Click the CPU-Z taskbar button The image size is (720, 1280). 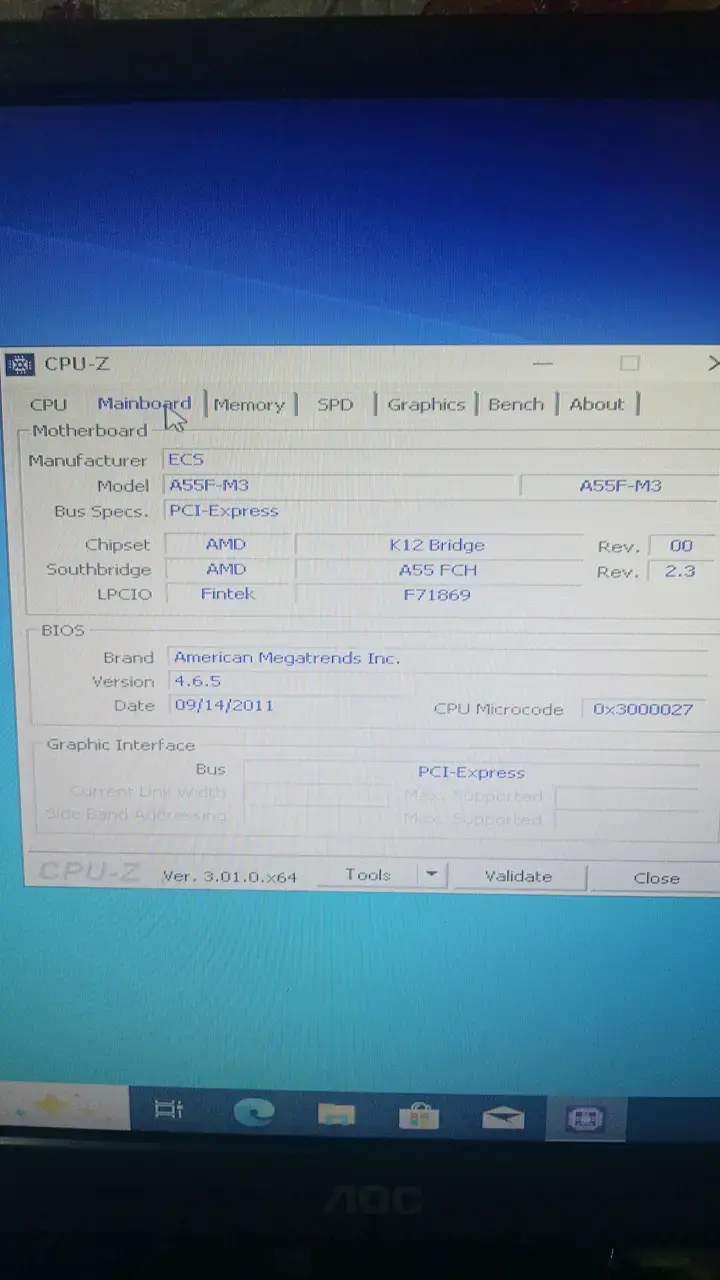pos(585,1118)
